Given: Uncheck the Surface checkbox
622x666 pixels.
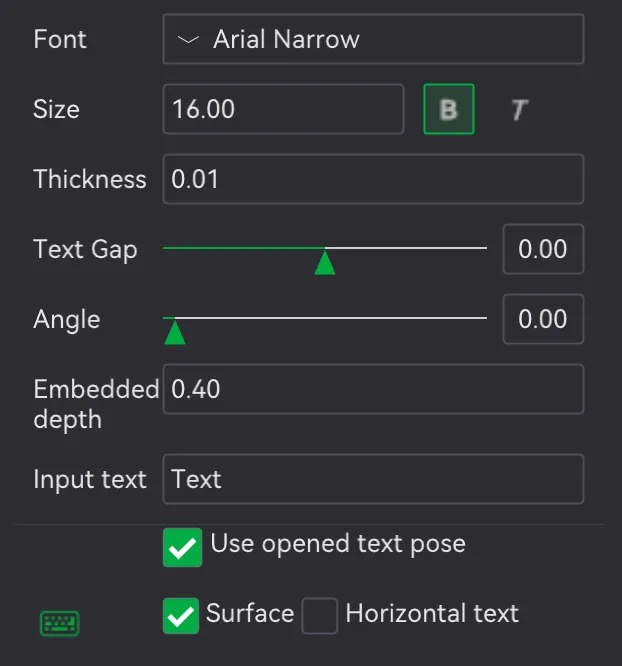Looking at the screenshot, I should (x=181, y=615).
